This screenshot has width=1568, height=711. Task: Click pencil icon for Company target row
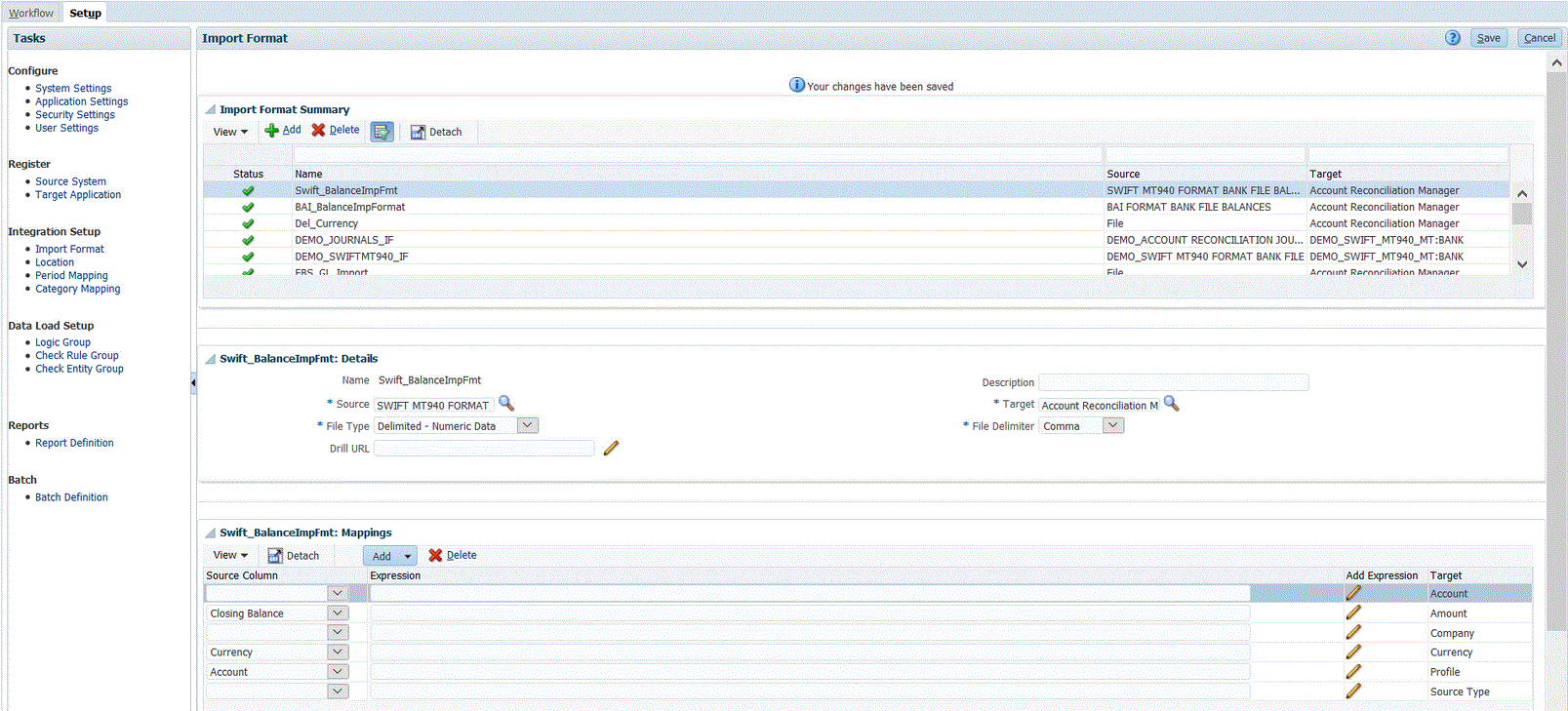click(1353, 632)
